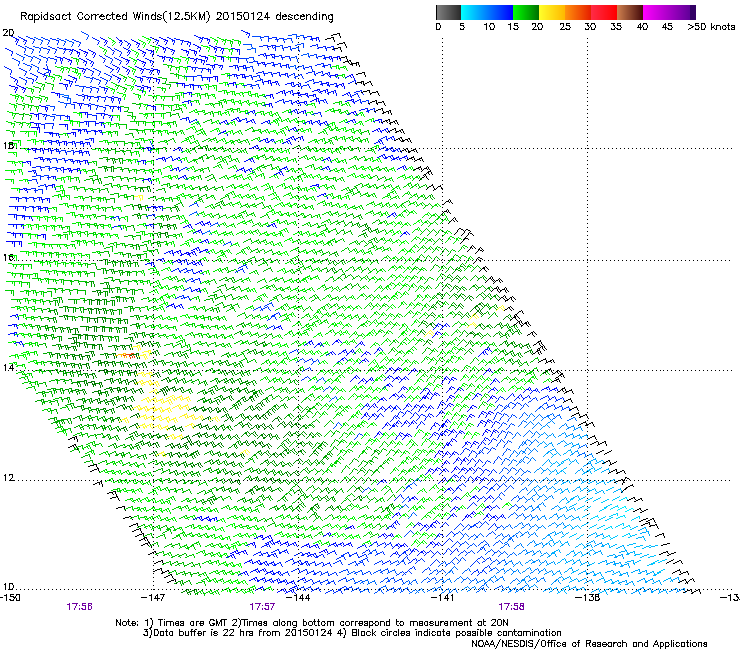Click the brown 35-40 knots legend color
Viewport: 740px width, 650px height.
coord(630,12)
